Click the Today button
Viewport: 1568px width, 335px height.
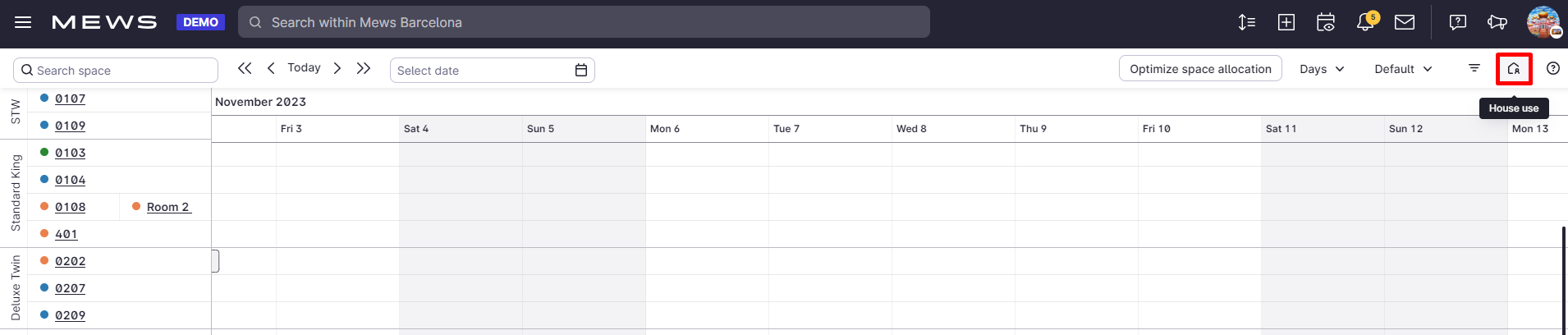(x=304, y=68)
